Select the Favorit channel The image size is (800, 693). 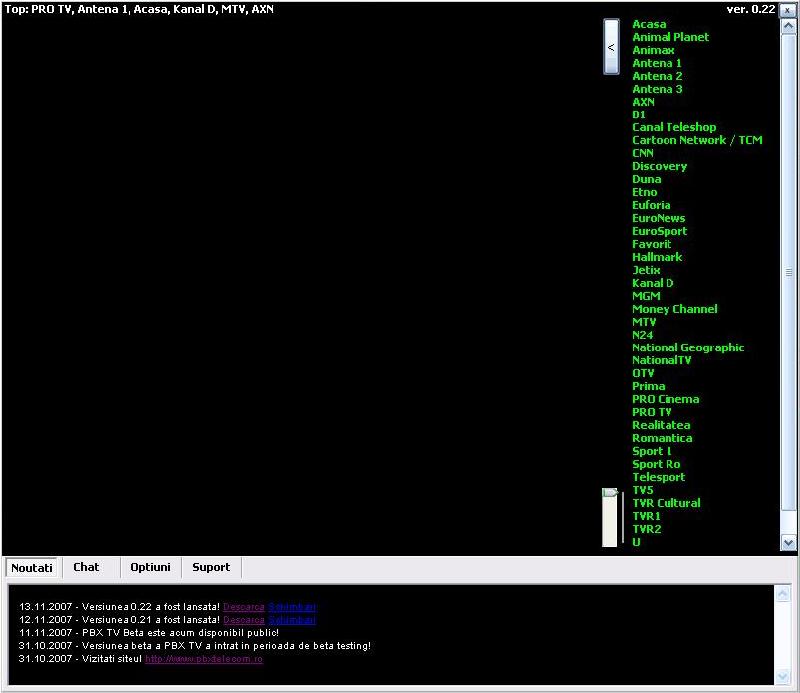(x=652, y=244)
